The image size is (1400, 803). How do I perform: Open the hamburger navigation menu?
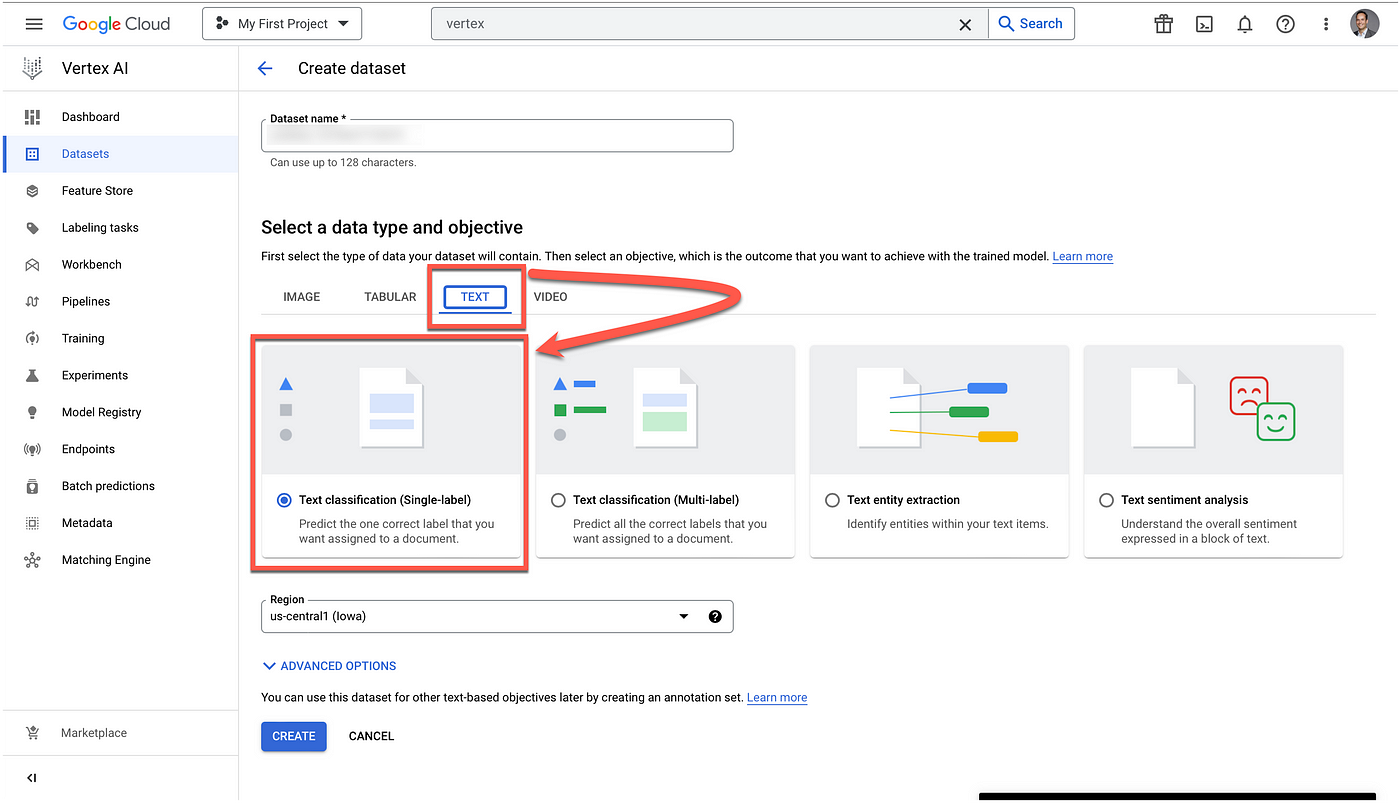34,24
